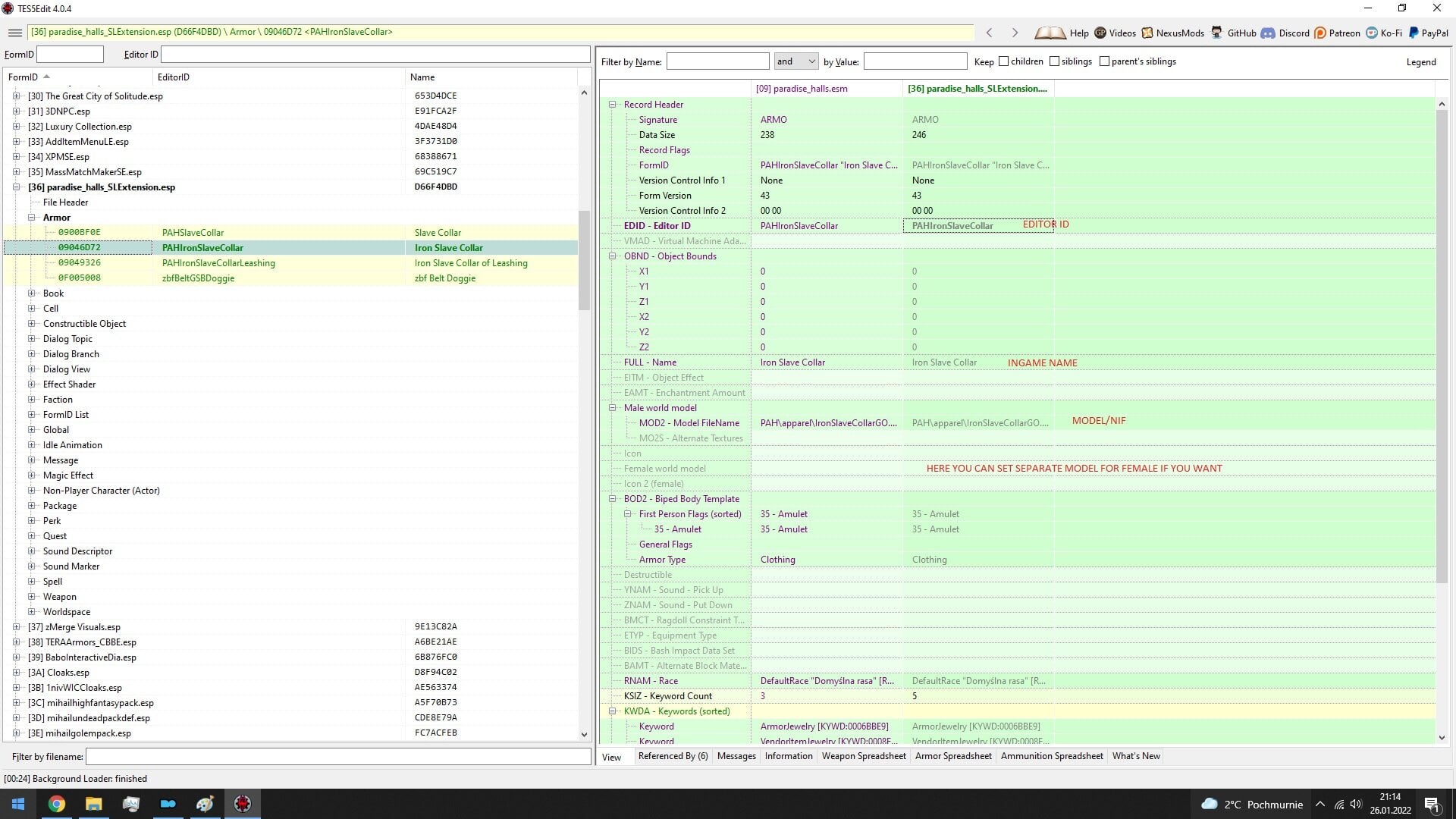The height and width of the screenshot is (819, 1456).
Task: Open network tray icon
Action: (1339, 804)
